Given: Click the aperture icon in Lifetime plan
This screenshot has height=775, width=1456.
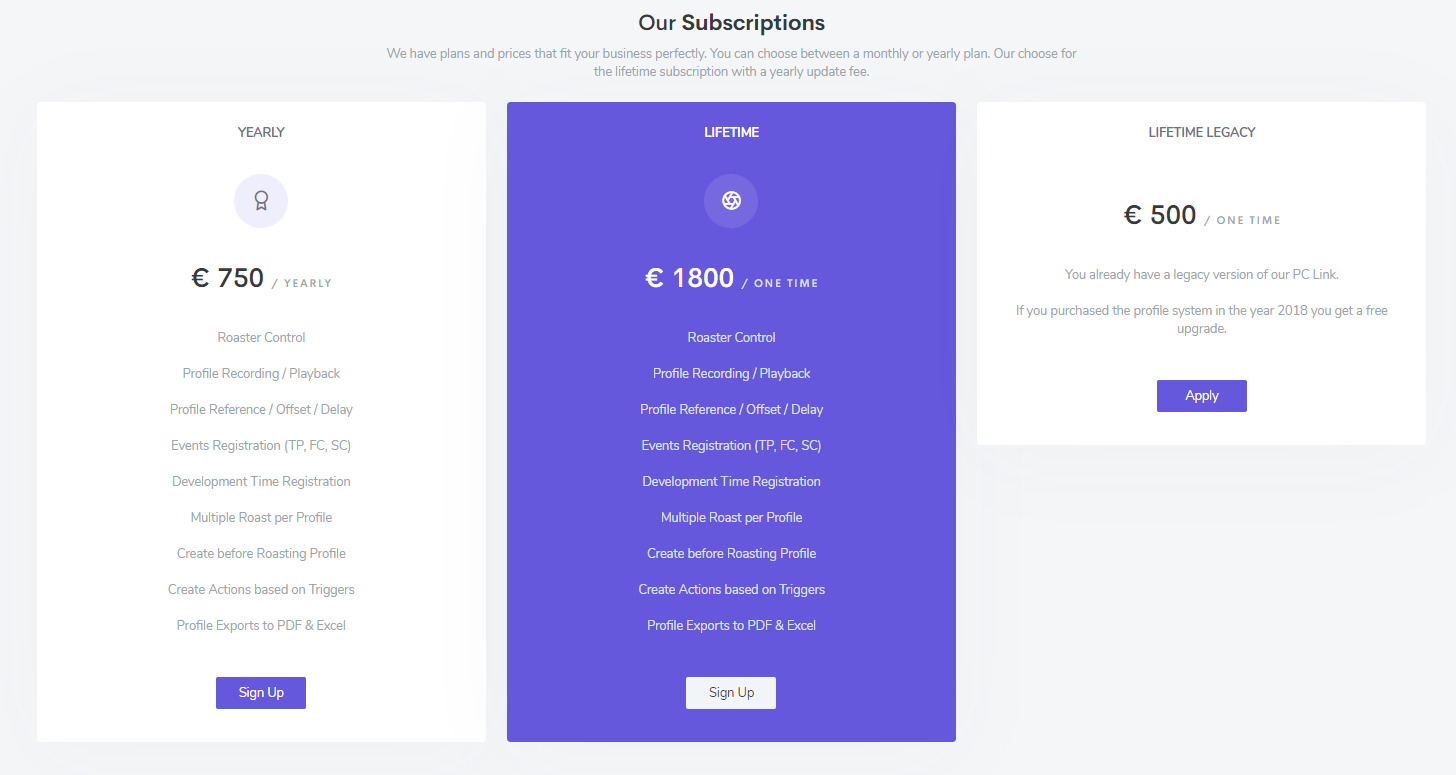Looking at the screenshot, I should pos(731,201).
